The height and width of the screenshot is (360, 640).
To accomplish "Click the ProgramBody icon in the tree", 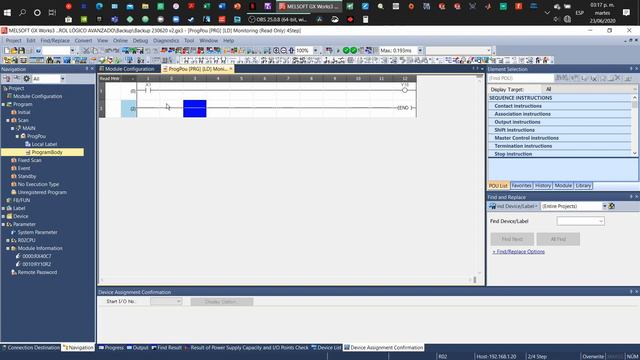I will [x=28, y=152].
